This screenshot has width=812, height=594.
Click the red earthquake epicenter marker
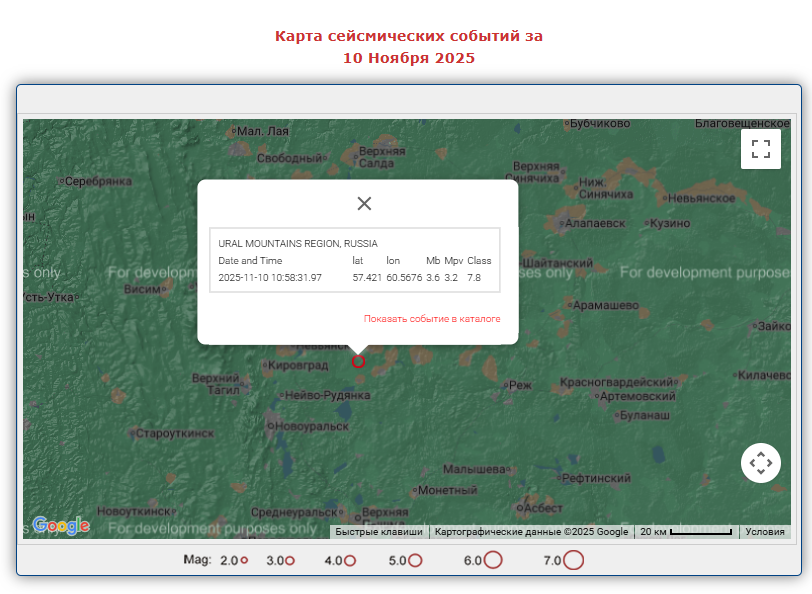[x=358, y=361]
